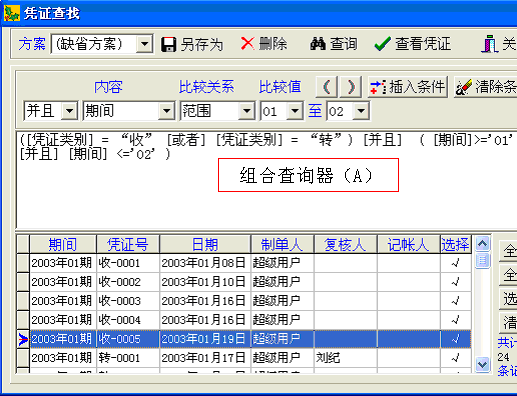The height and width of the screenshot is (396, 517).
Task: Toggle selection checkmark for 收-0001 row
Action: [455, 263]
